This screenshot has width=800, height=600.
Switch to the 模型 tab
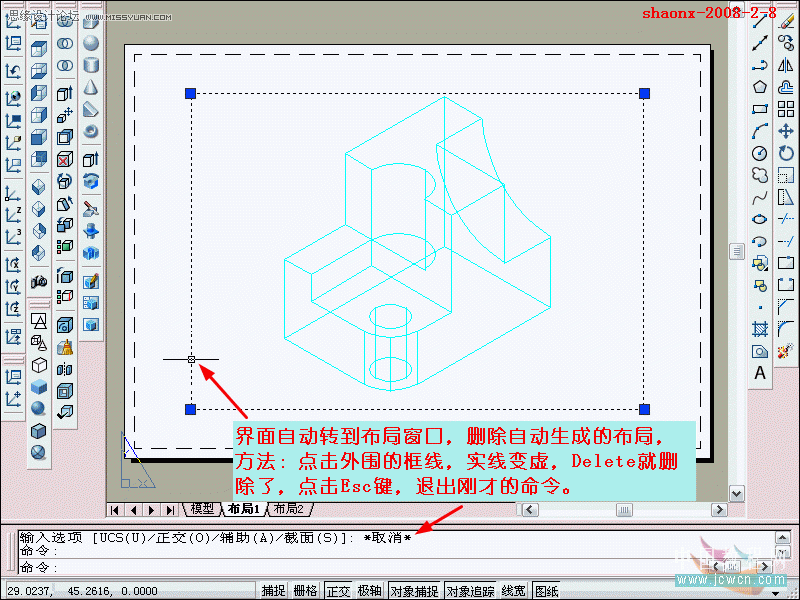pyautogui.click(x=203, y=509)
